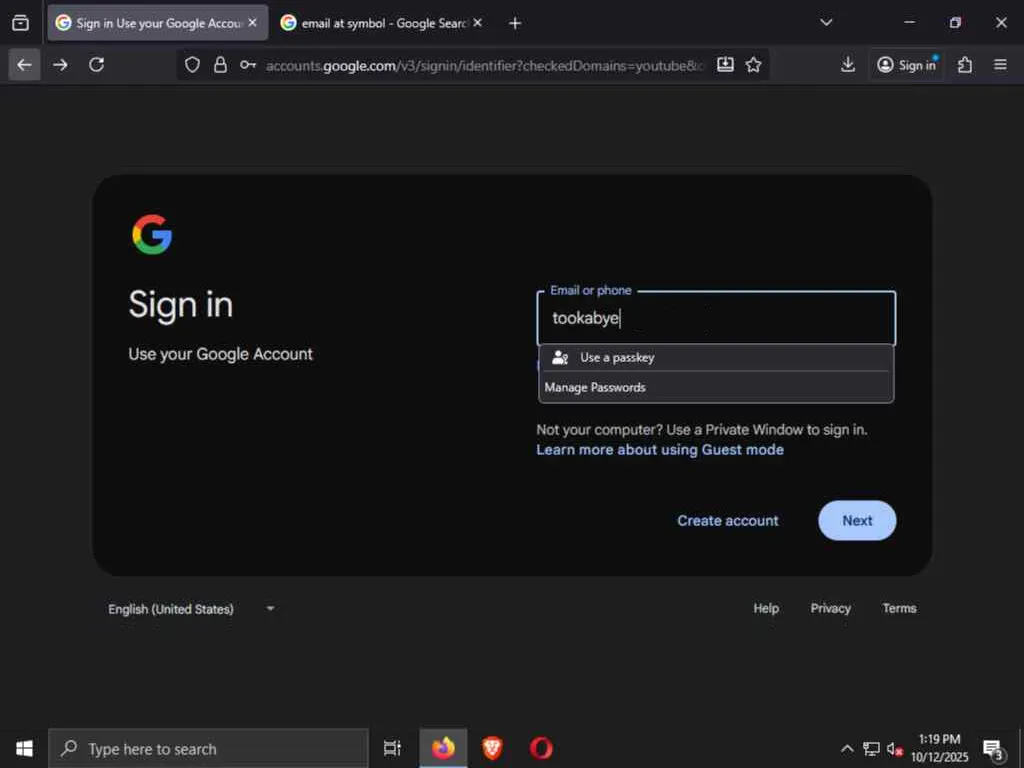Click the address bar URL

tap(485, 65)
